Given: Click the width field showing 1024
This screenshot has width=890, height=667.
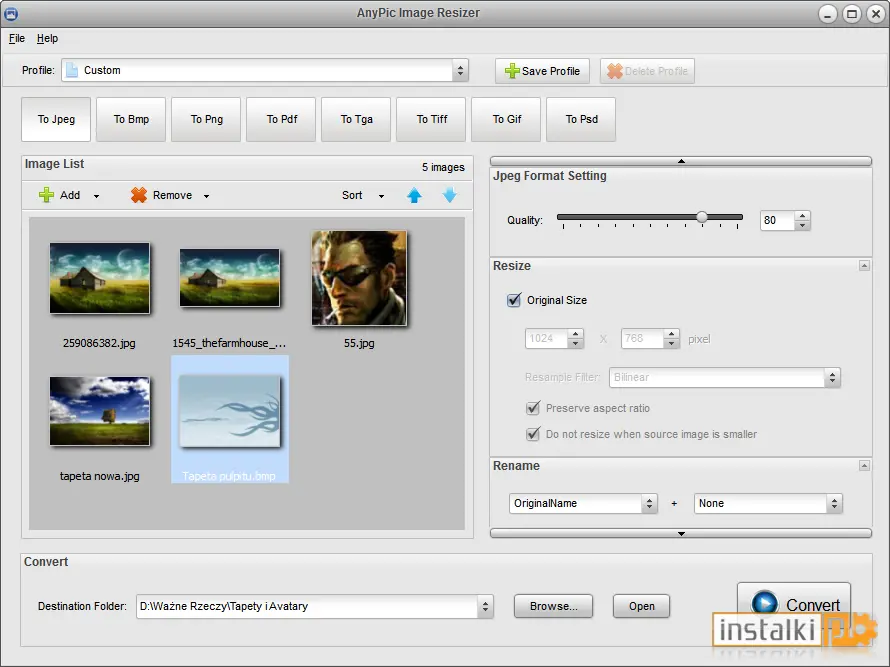Looking at the screenshot, I should (546, 339).
